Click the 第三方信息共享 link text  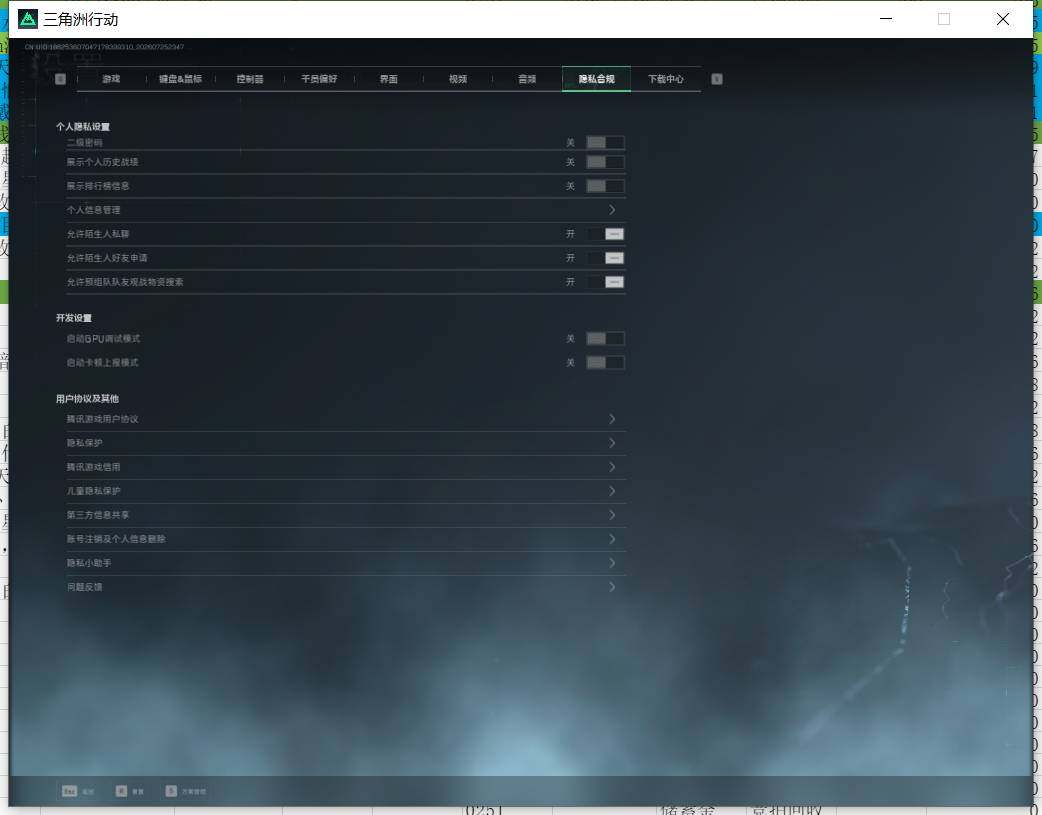point(98,515)
